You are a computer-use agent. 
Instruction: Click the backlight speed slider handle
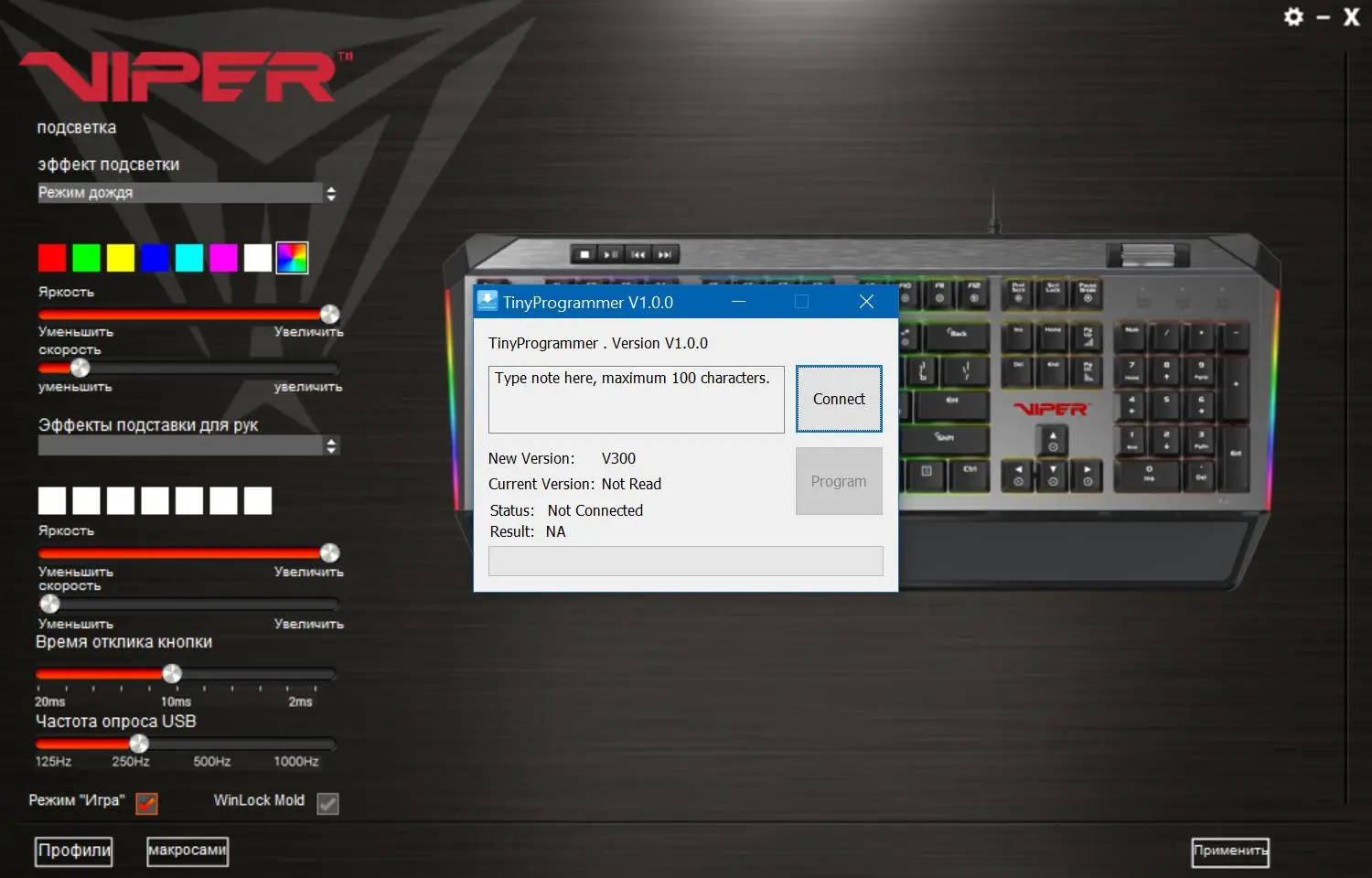coord(80,368)
